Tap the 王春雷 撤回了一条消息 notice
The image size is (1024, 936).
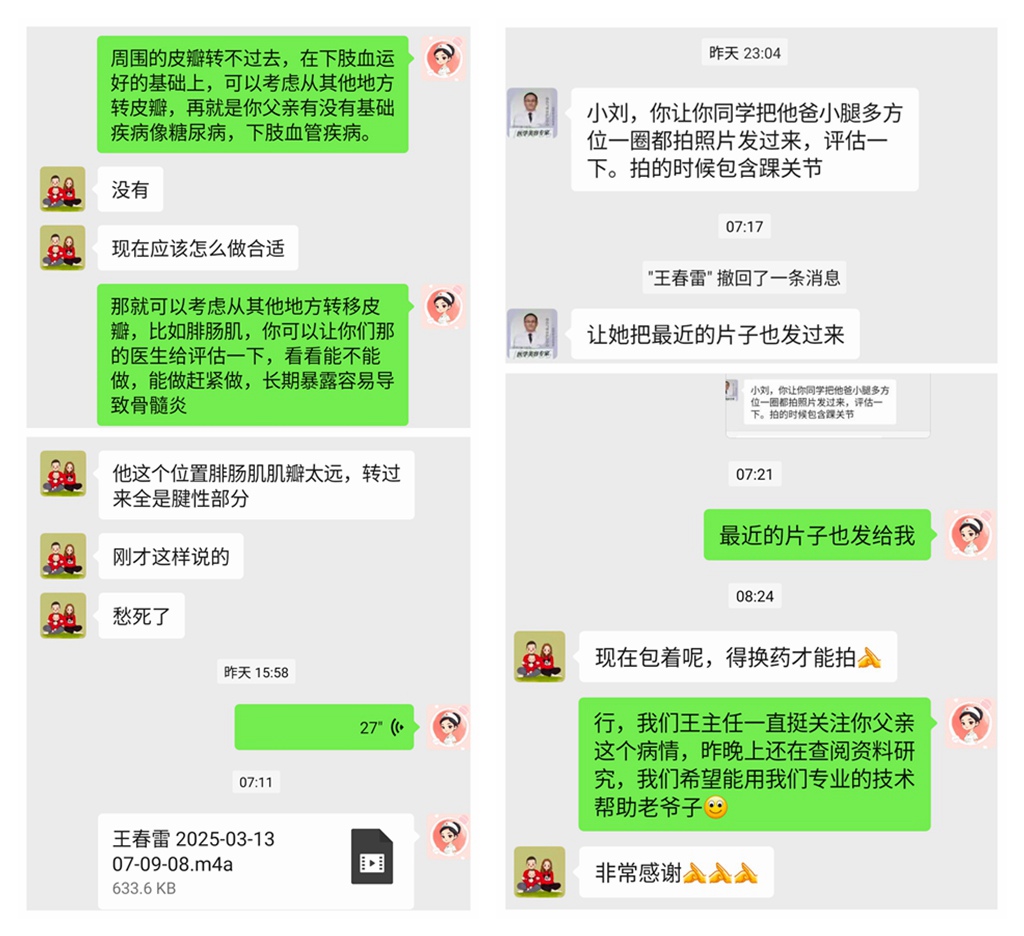pyautogui.click(x=744, y=278)
